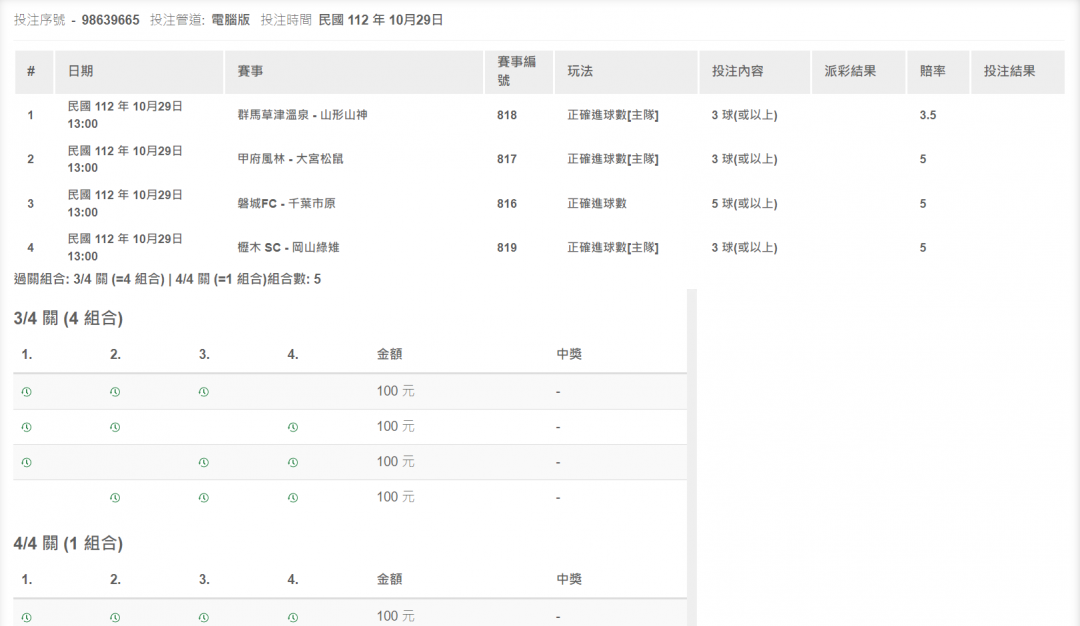Click the odds 5 for match 817
This screenshot has width=1080, height=626.
pos(923,159)
